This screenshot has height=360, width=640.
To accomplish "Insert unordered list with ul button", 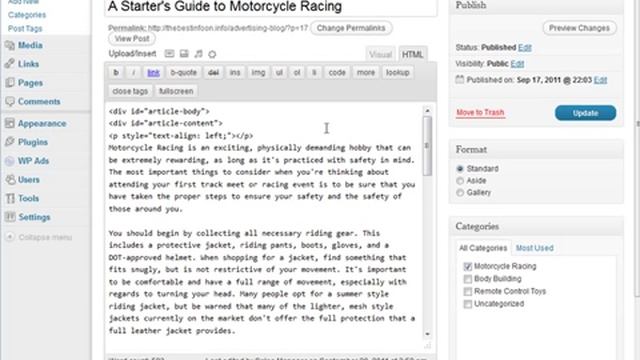I will pyautogui.click(x=279, y=73).
